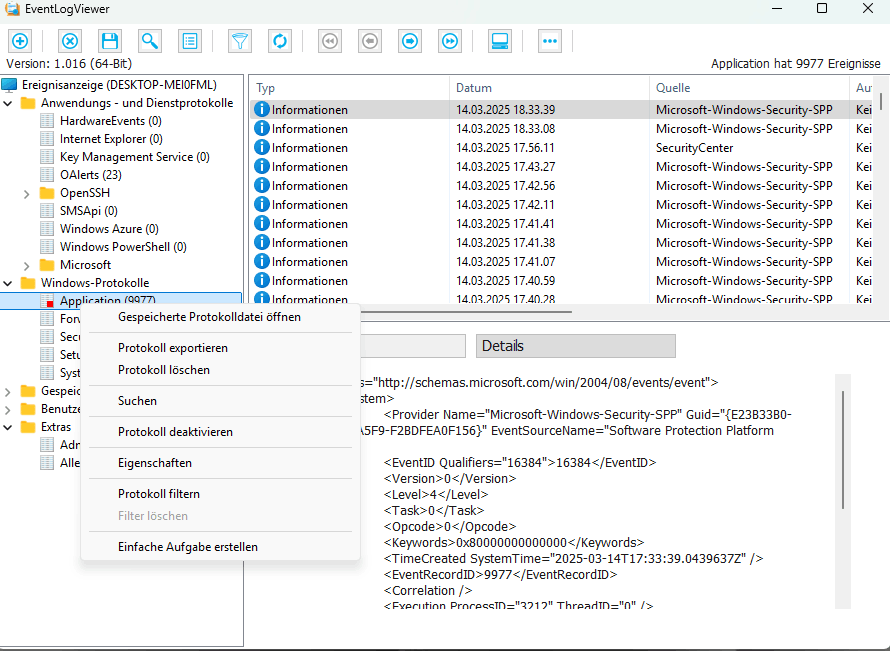Image resolution: width=890 pixels, height=651 pixels.
Task: Open Eigenschaften from the context menu
Action: [155, 463]
